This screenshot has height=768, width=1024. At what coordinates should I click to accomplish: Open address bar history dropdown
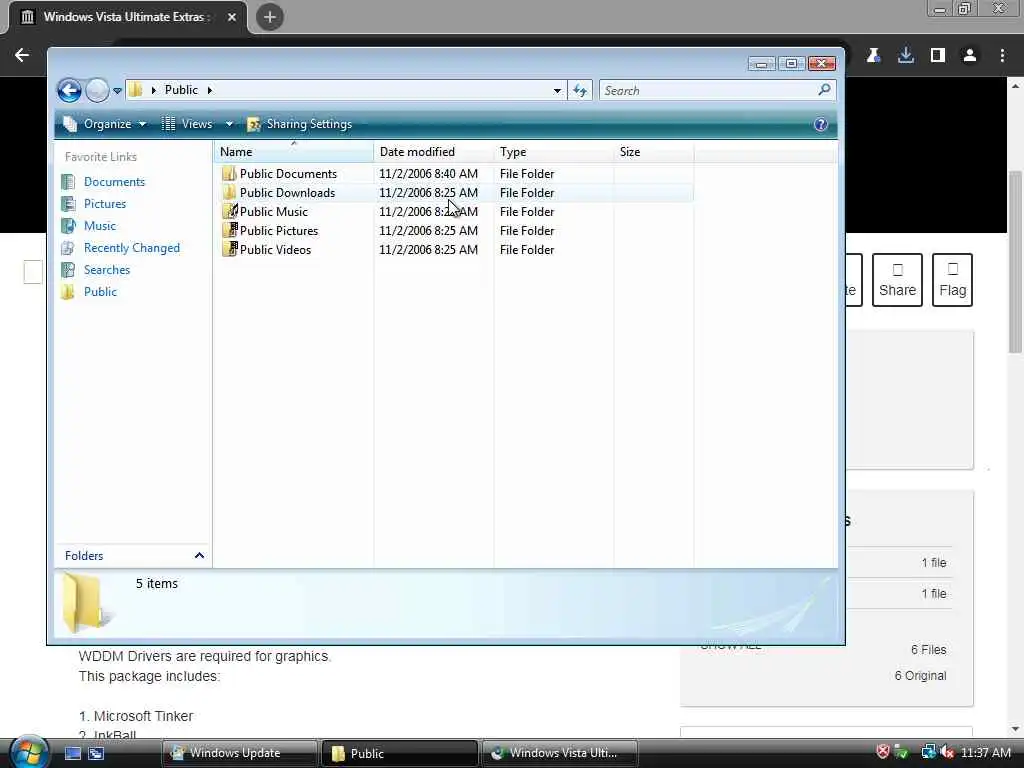[557, 91]
